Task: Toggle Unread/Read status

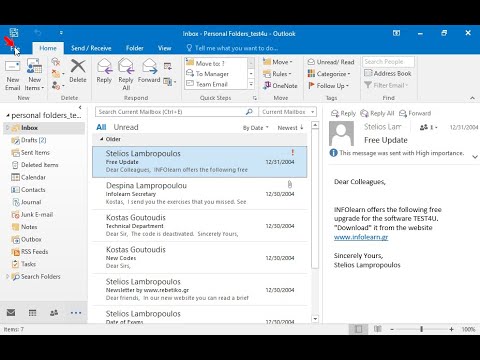Action: [331, 62]
